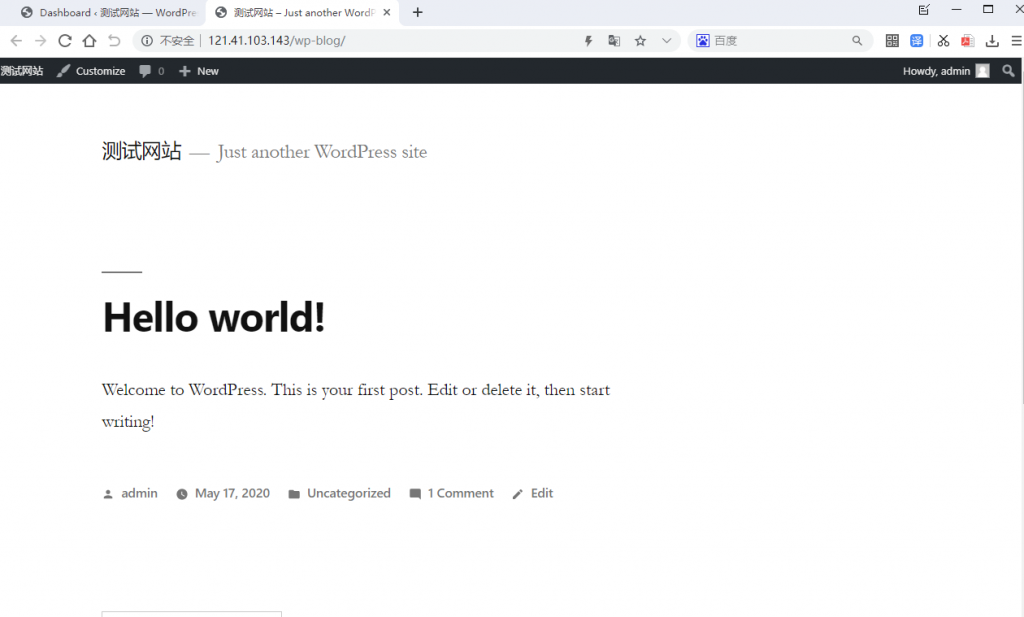This screenshot has height=617, width=1024.
Task: Open the browser main menu icon
Action: tap(1016, 40)
